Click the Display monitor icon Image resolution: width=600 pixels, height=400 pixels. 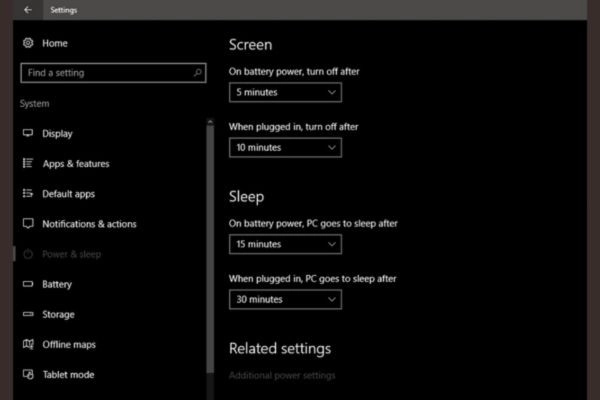click(28, 133)
